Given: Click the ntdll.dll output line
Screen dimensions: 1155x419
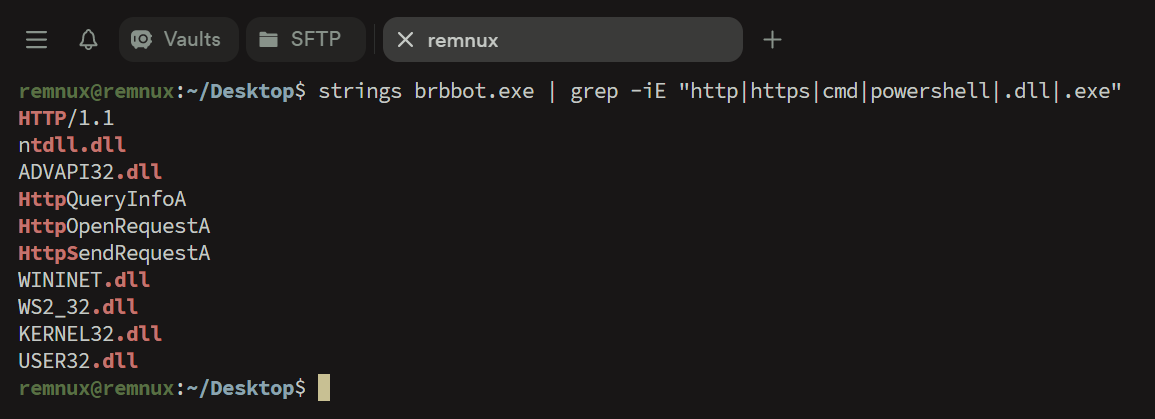Looking at the screenshot, I should click(72, 145).
